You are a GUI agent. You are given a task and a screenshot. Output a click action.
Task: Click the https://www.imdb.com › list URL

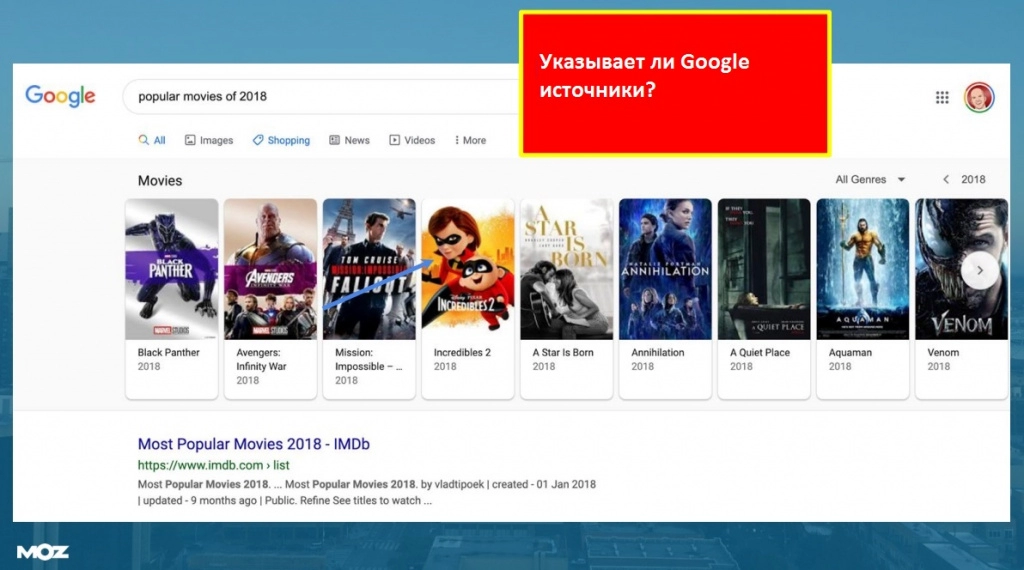(214, 465)
